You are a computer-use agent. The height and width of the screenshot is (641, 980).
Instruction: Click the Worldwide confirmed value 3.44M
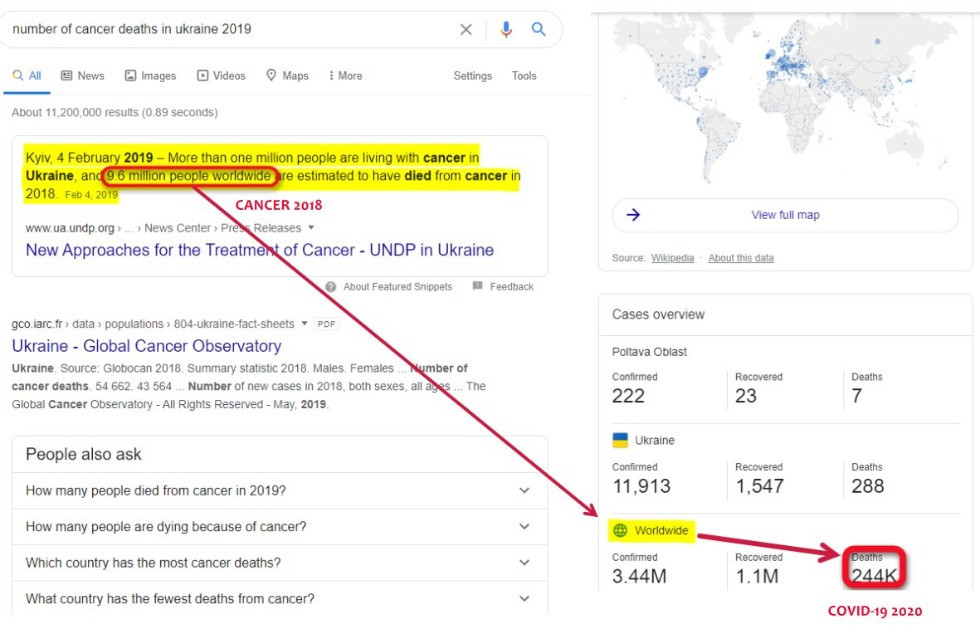[639, 576]
